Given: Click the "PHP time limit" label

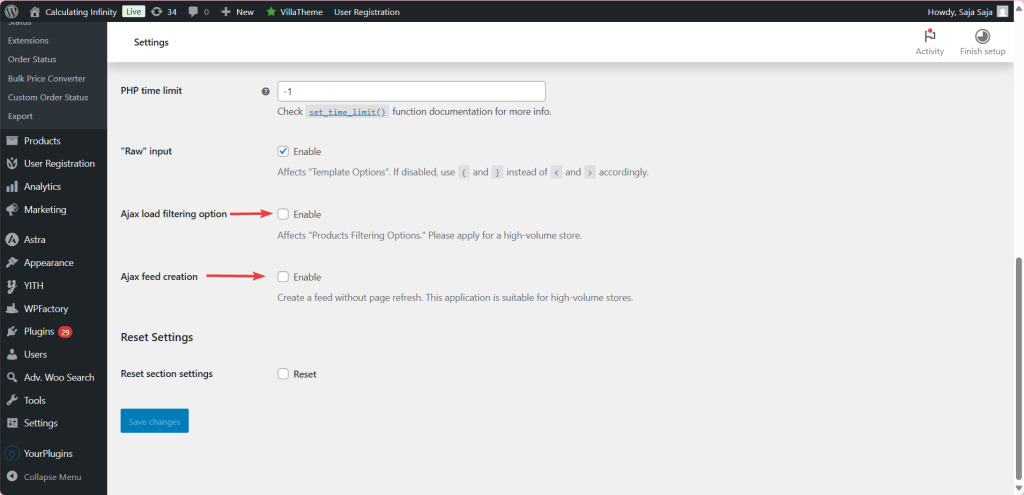Looking at the screenshot, I should [x=152, y=91].
